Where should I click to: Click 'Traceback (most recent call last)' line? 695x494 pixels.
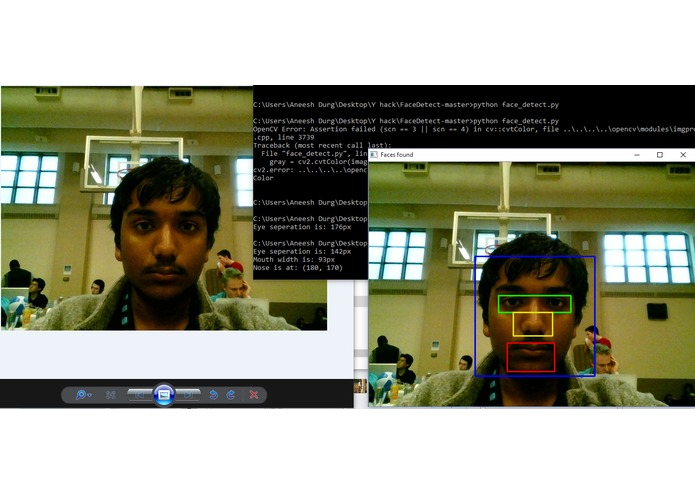[x=322, y=145]
